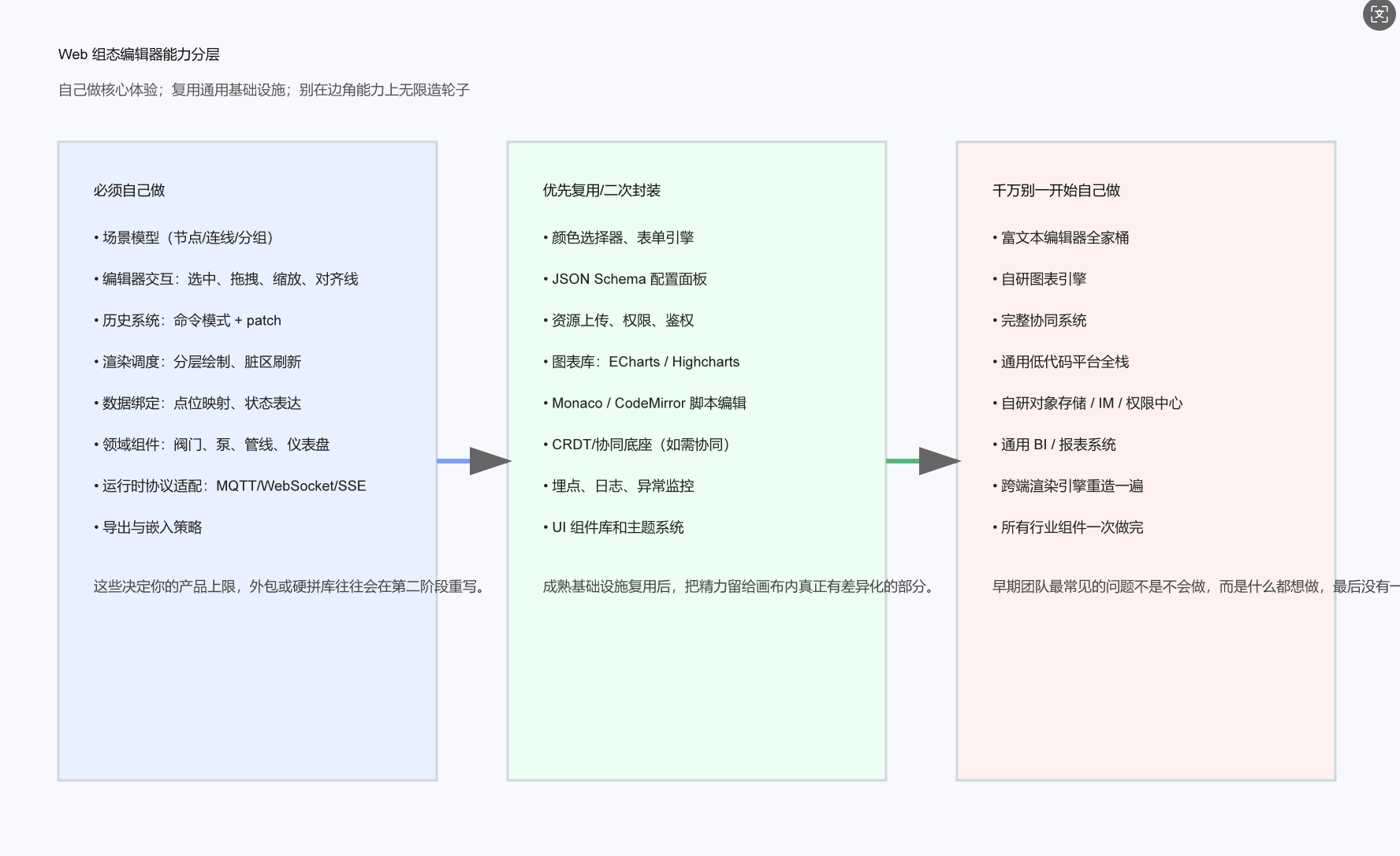Click the note '这些决定你的产品上限…'
The height and width of the screenshot is (856, 1400).
click(291, 586)
